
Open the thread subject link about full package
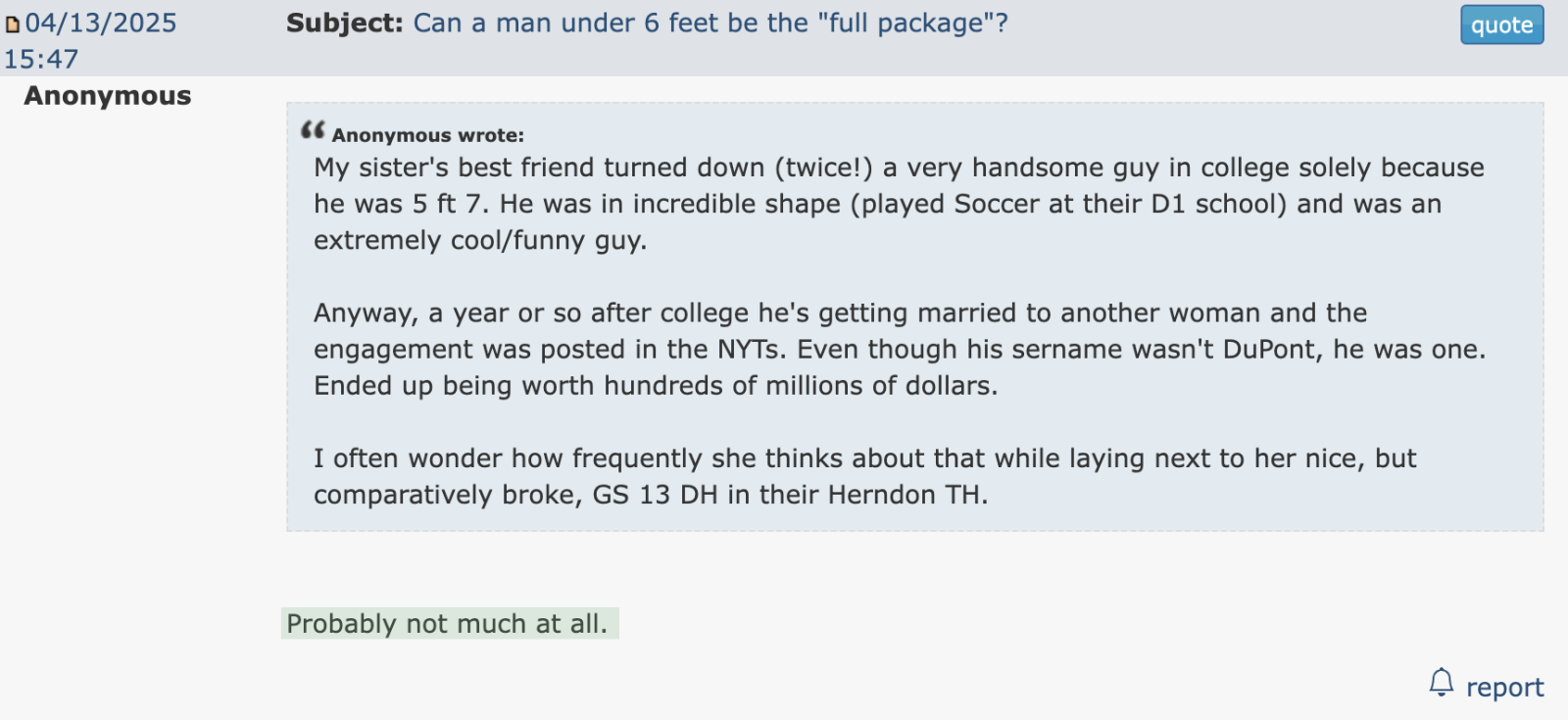click(710, 23)
